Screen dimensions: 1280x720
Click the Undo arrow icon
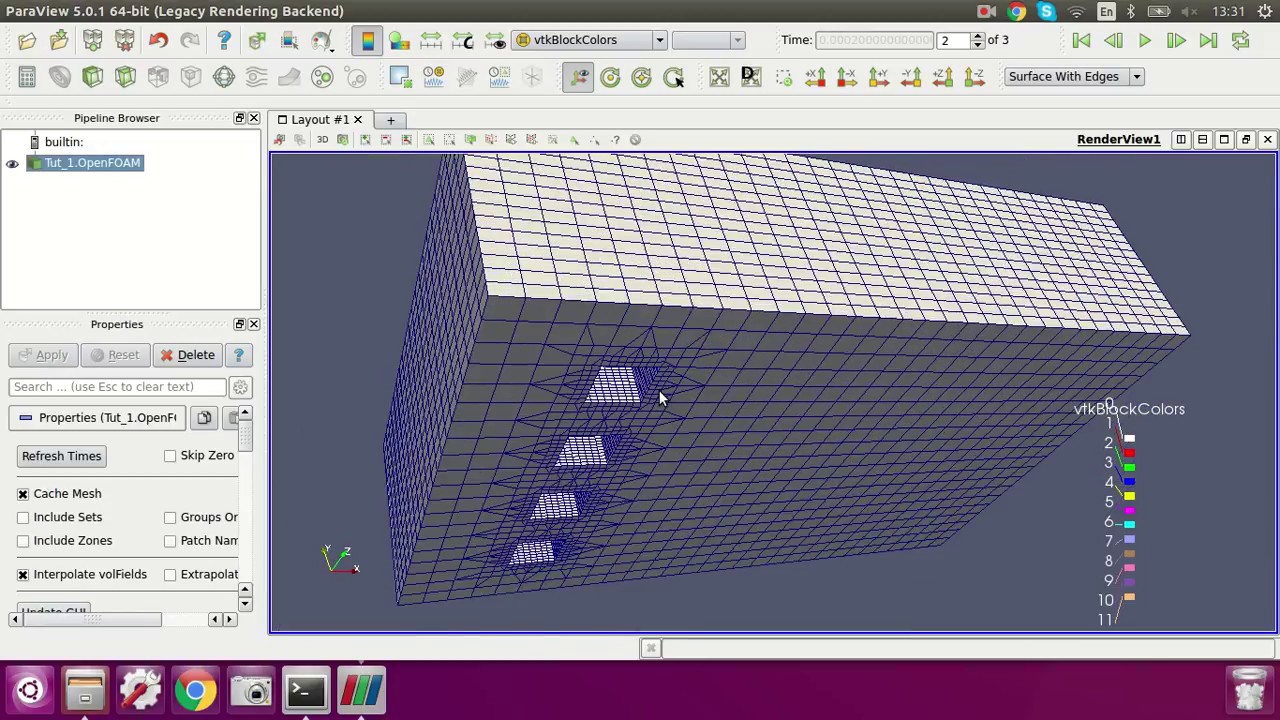158,40
